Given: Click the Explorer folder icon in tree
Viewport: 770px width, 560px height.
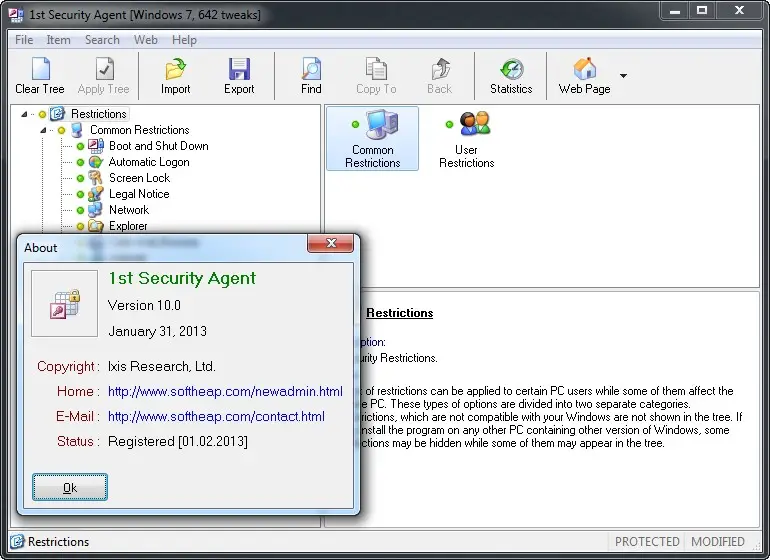Looking at the screenshot, I should [x=96, y=226].
